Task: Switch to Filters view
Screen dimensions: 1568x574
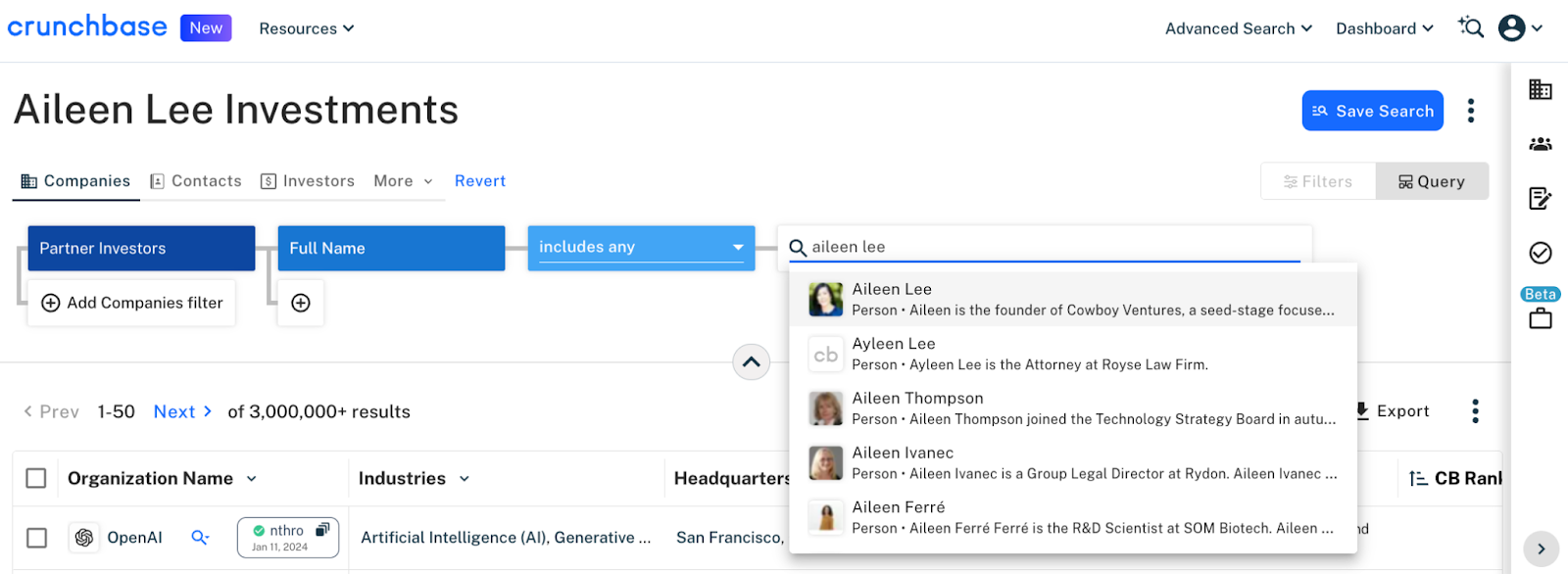Action: tap(1318, 181)
